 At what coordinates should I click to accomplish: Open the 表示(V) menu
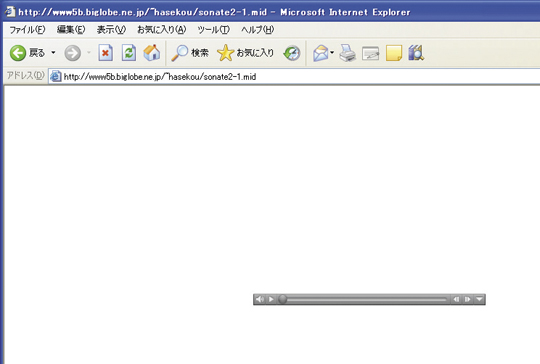(x=111, y=30)
